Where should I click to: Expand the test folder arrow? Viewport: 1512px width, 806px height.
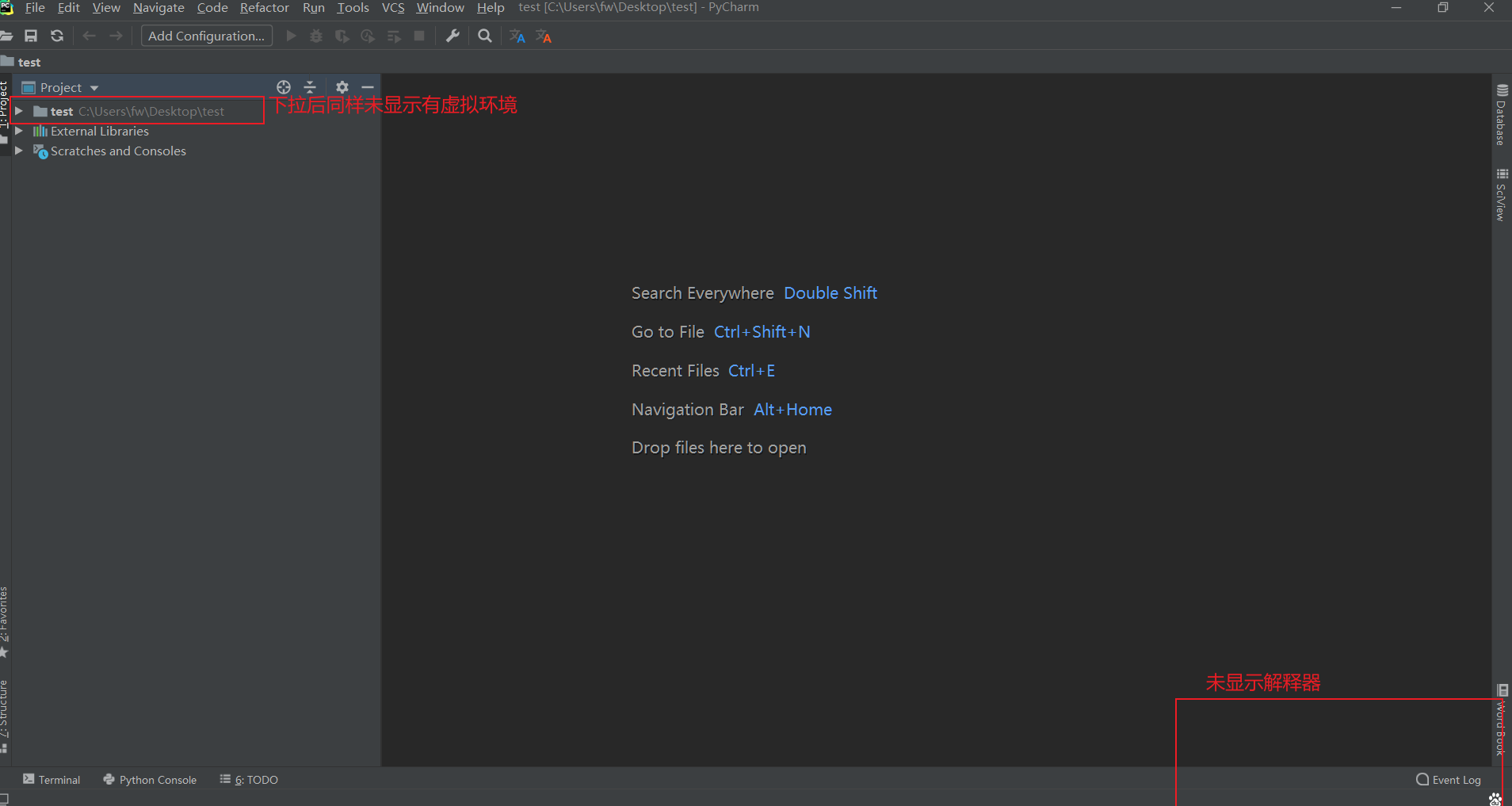[x=19, y=111]
